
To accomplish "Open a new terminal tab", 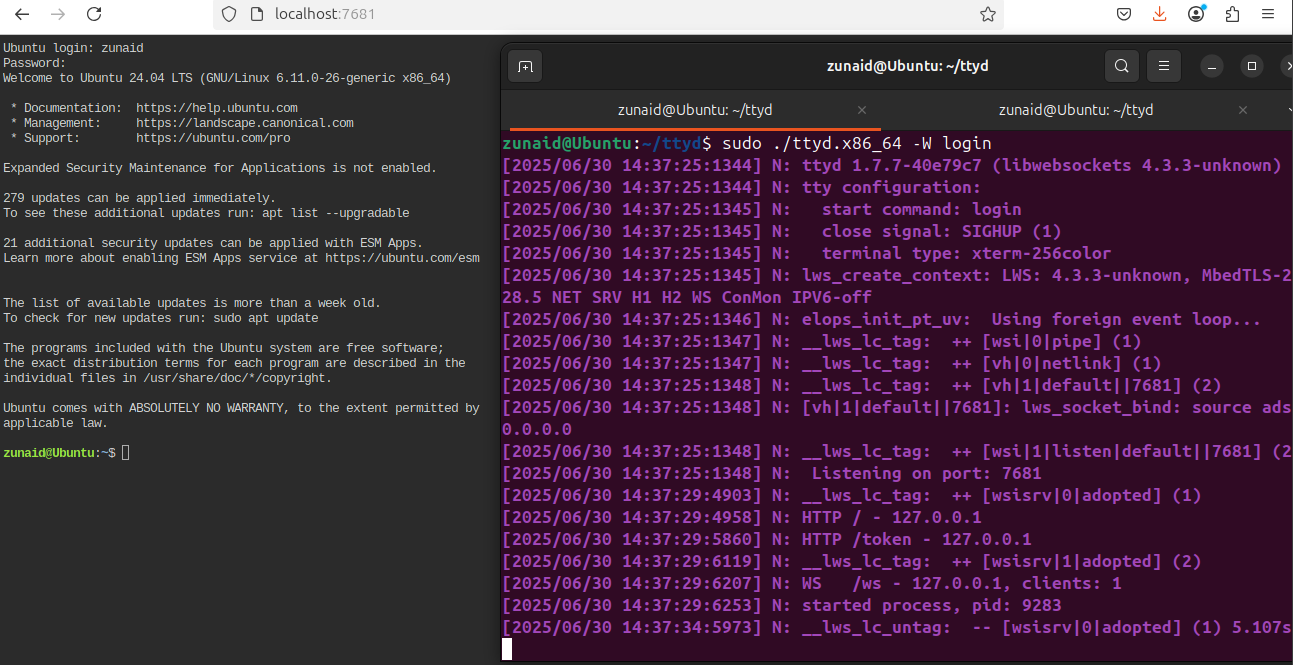I will click(525, 66).
